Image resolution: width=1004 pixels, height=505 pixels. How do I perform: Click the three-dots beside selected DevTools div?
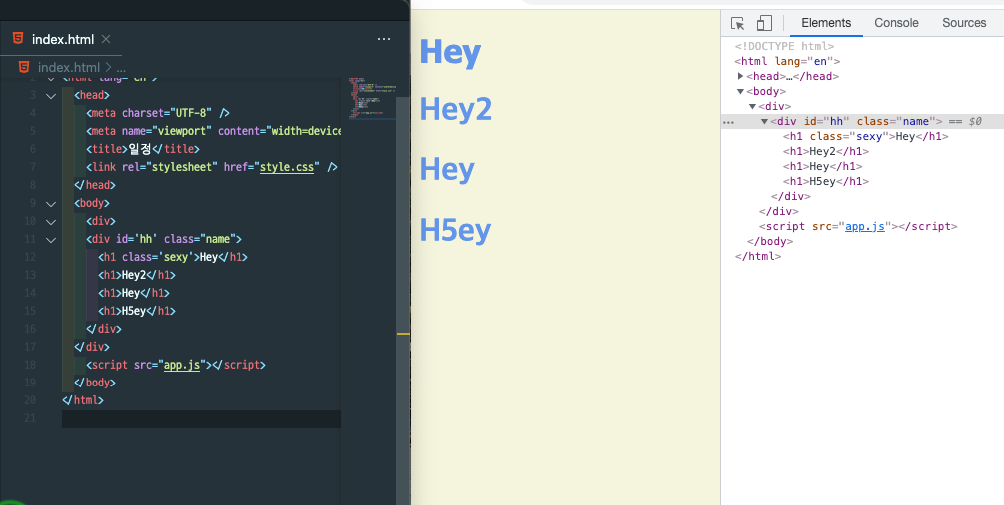click(728, 122)
